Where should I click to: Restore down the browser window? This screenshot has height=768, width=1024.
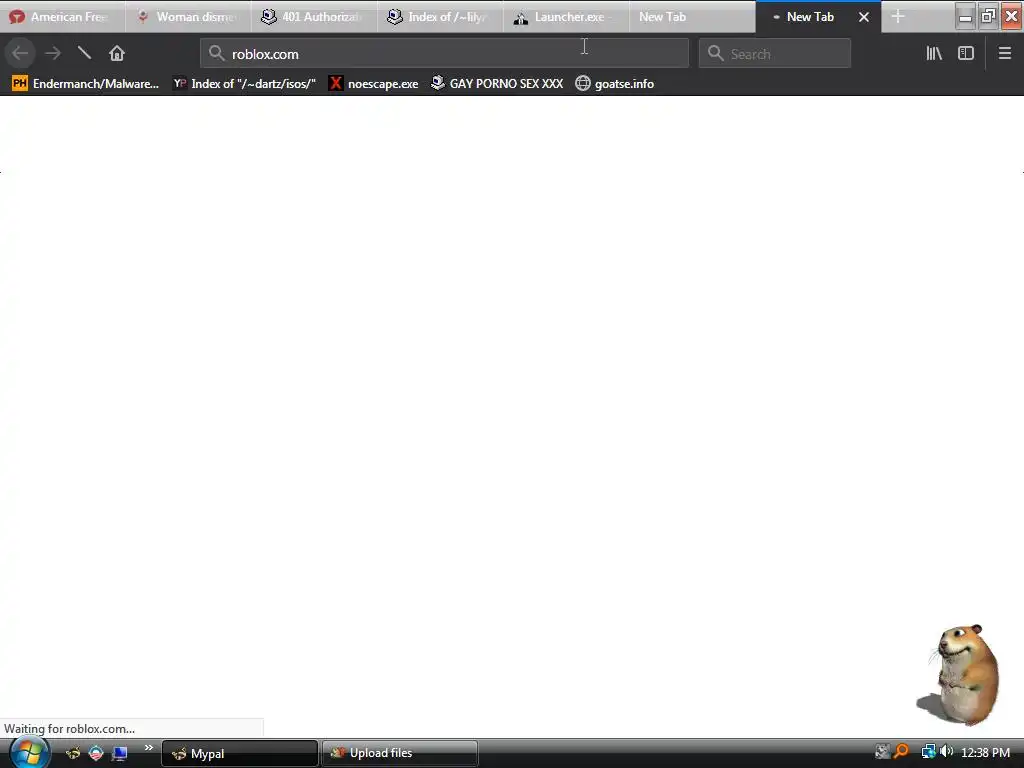tap(988, 16)
